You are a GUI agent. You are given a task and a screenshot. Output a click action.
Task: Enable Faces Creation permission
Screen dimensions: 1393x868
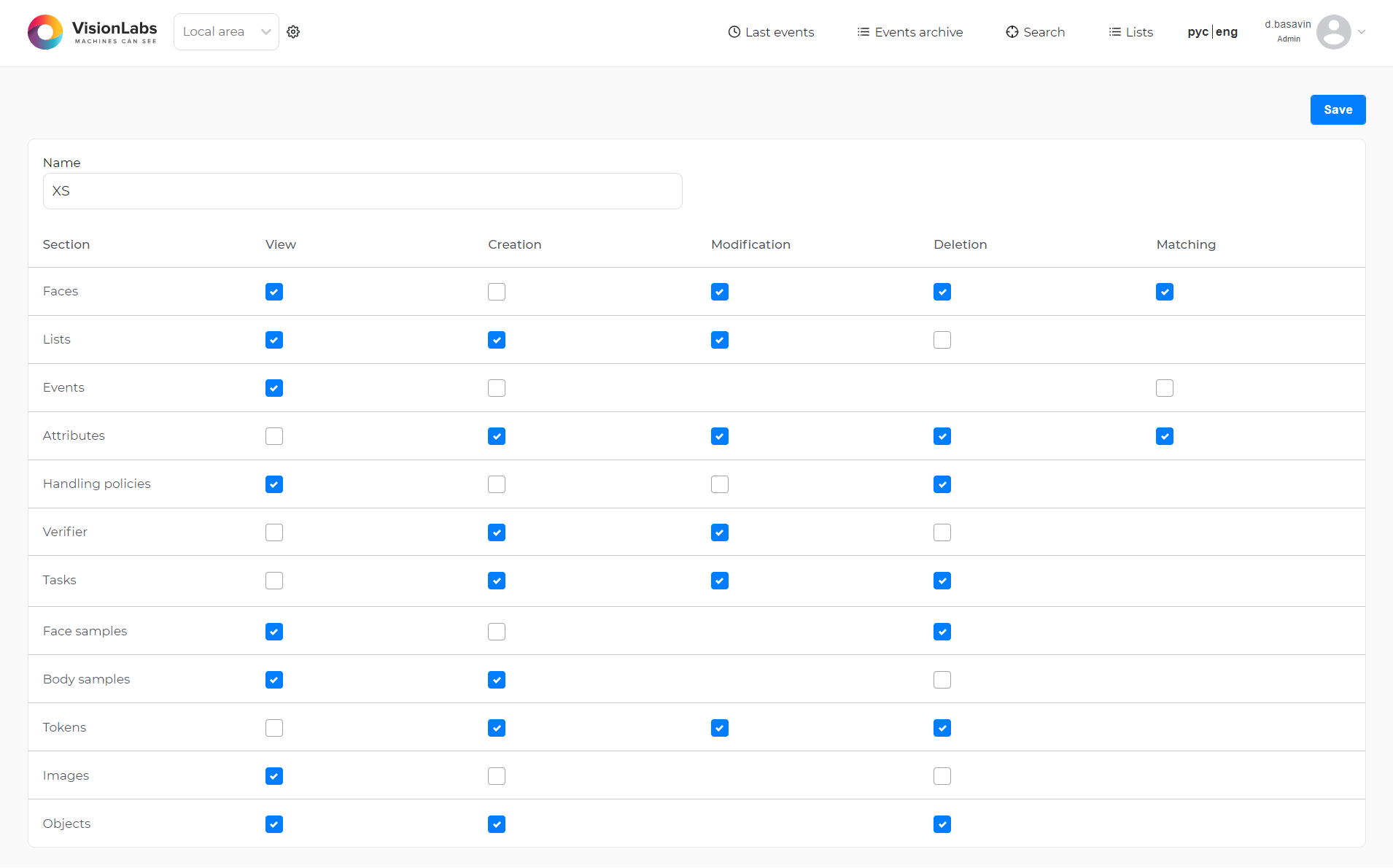497,292
